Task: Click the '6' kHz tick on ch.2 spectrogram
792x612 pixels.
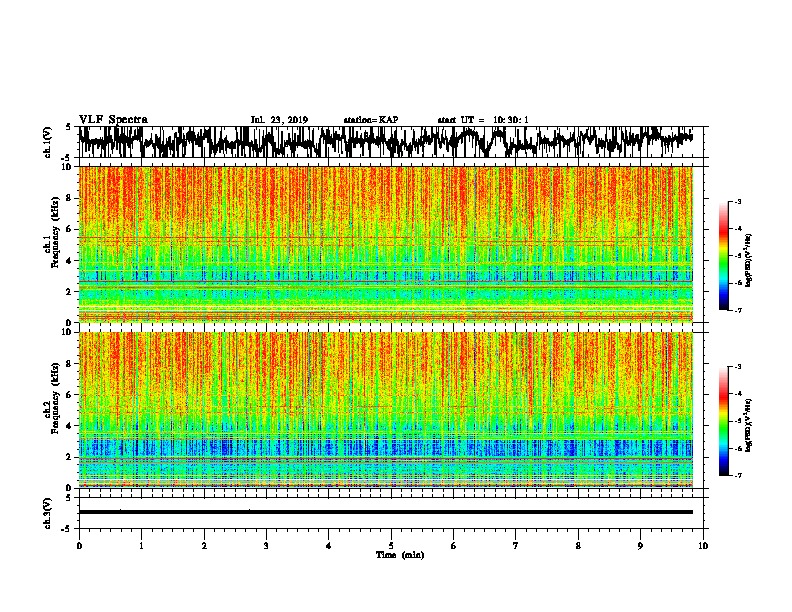Action: click(70, 394)
